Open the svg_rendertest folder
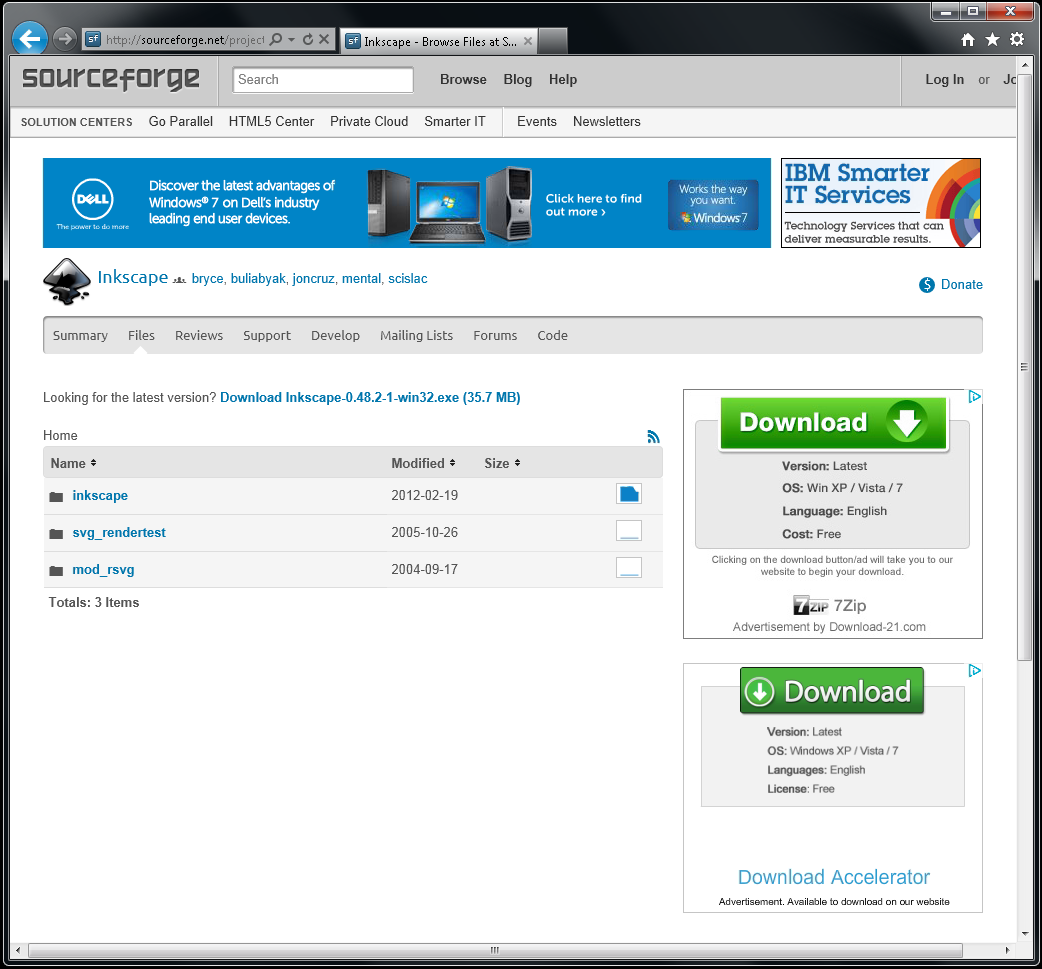This screenshot has height=969, width=1042. tap(119, 533)
